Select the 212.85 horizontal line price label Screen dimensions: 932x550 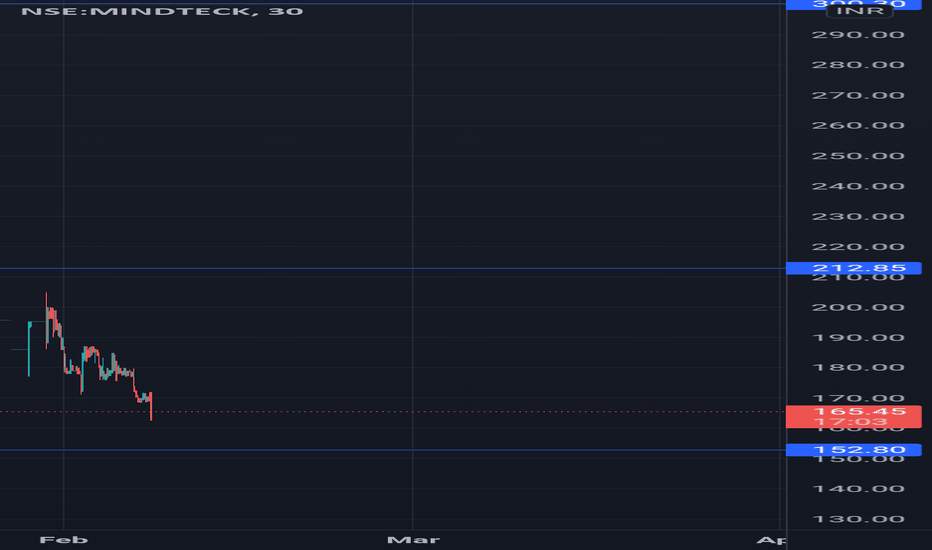click(x=854, y=268)
